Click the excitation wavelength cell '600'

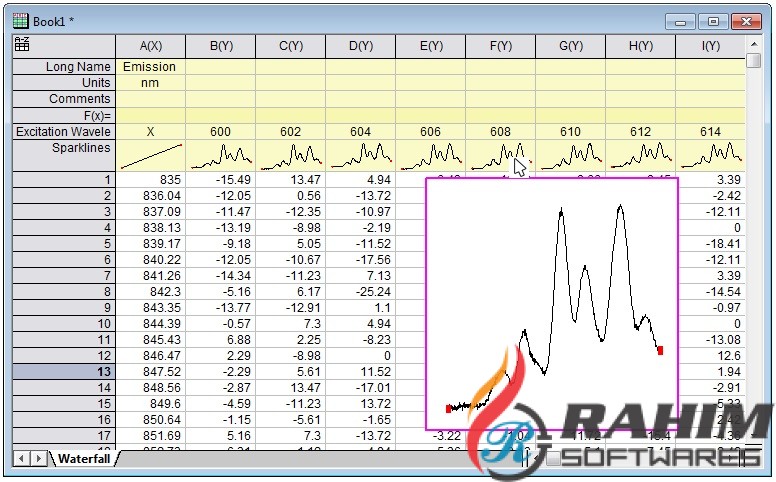click(x=221, y=132)
